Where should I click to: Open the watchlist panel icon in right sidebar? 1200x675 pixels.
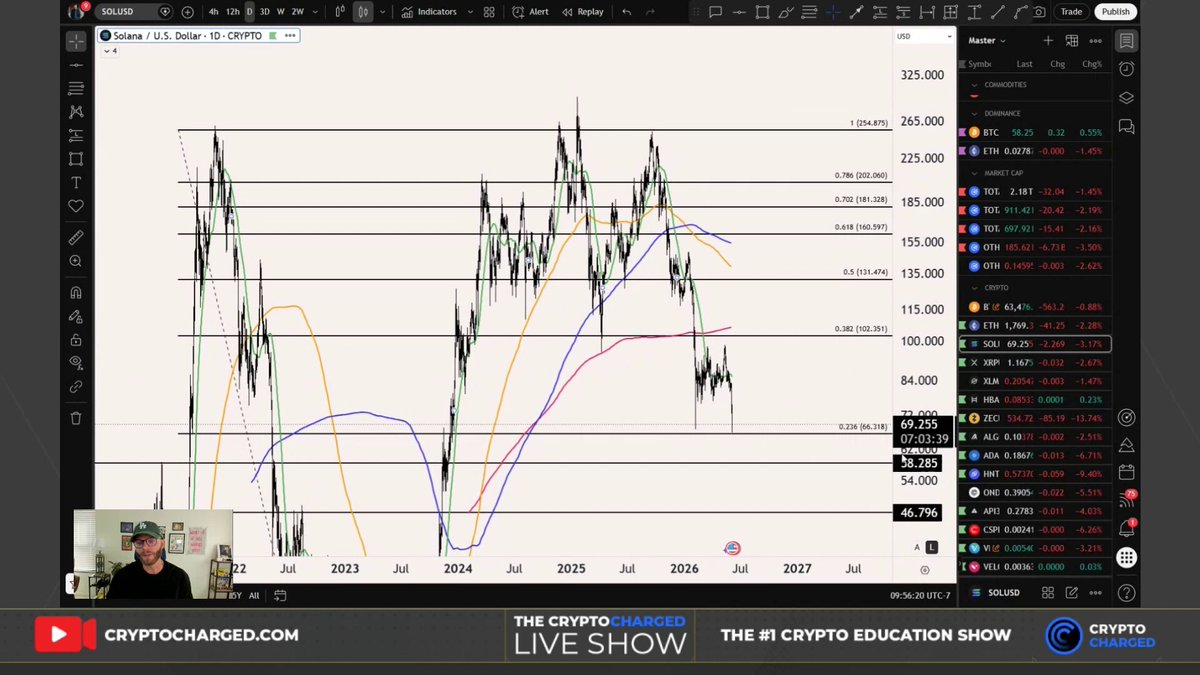pyautogui.click(x=1127, y=41)
